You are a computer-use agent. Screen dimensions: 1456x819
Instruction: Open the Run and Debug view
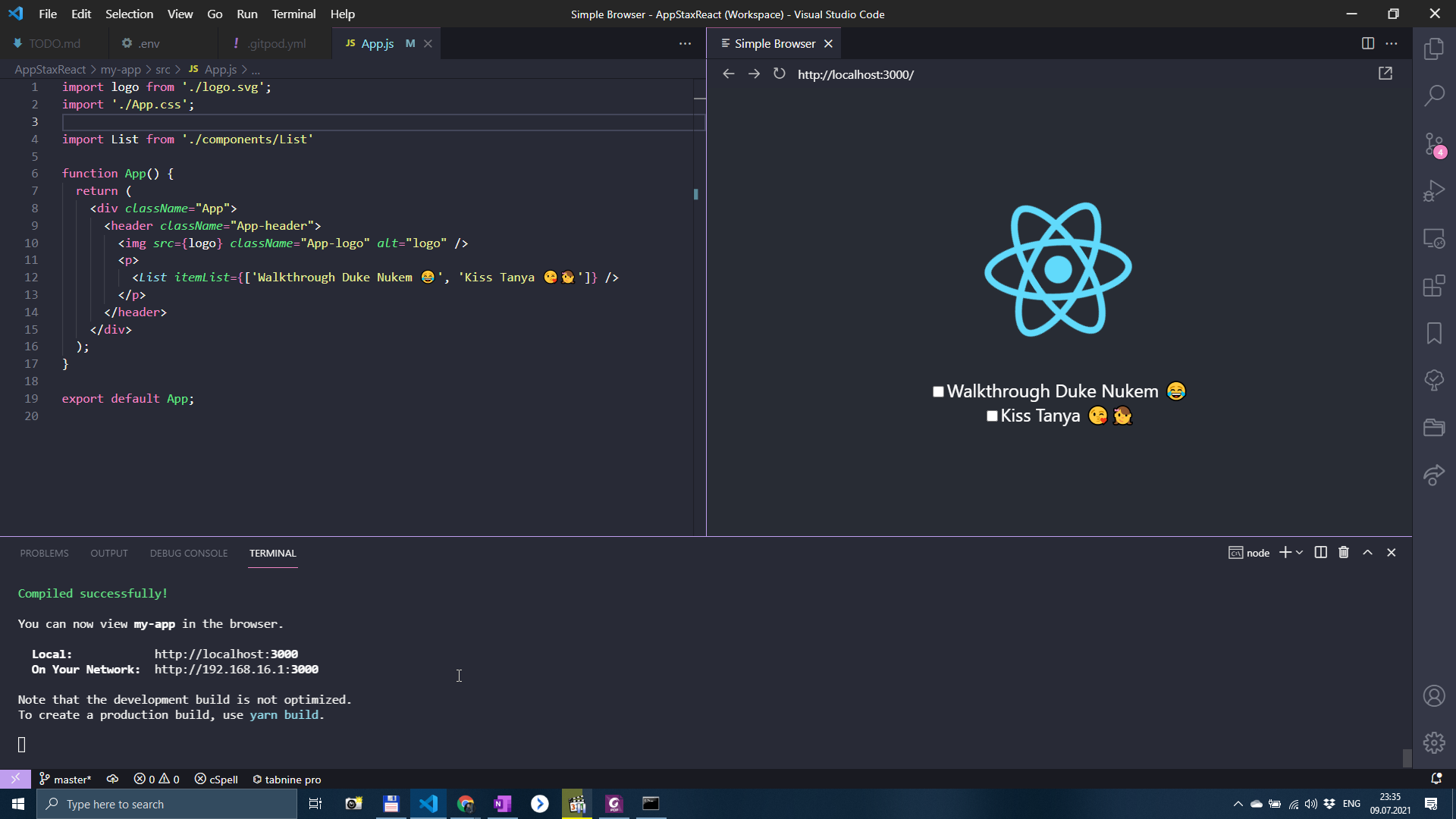(x=1433, y=191)
